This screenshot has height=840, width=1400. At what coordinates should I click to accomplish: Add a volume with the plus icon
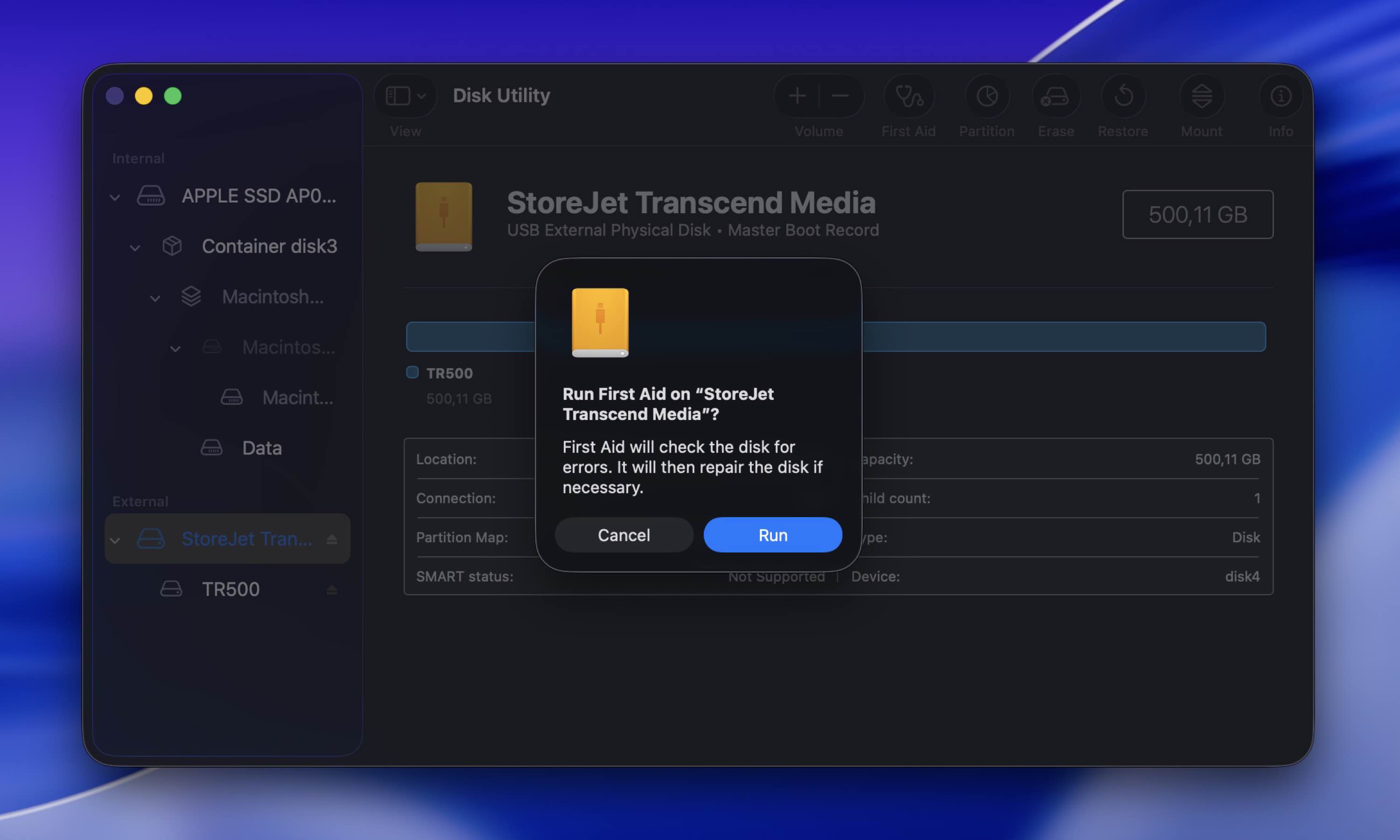(x=797, y=96)
